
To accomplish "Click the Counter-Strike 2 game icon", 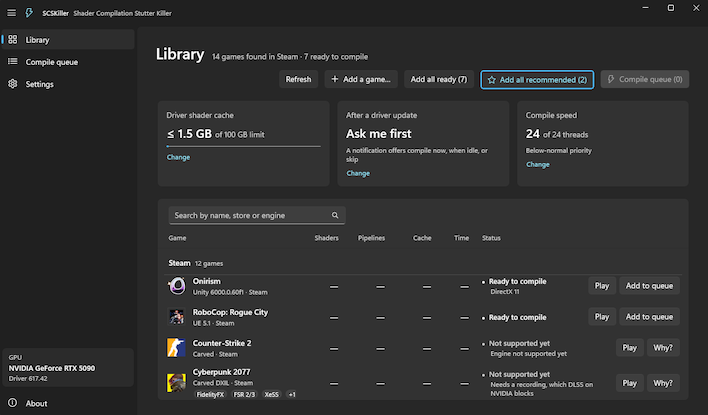I will pyautogui.click(x=176, y=348).
